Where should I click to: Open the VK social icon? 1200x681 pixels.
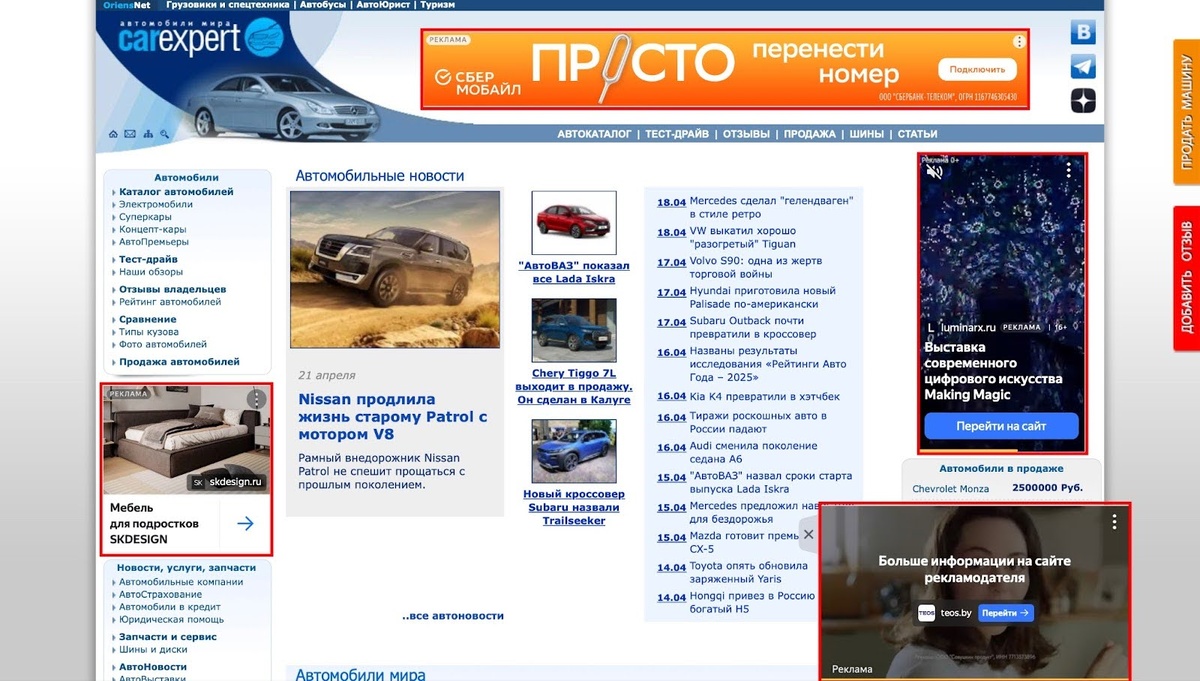click(x=1083, y=33)
